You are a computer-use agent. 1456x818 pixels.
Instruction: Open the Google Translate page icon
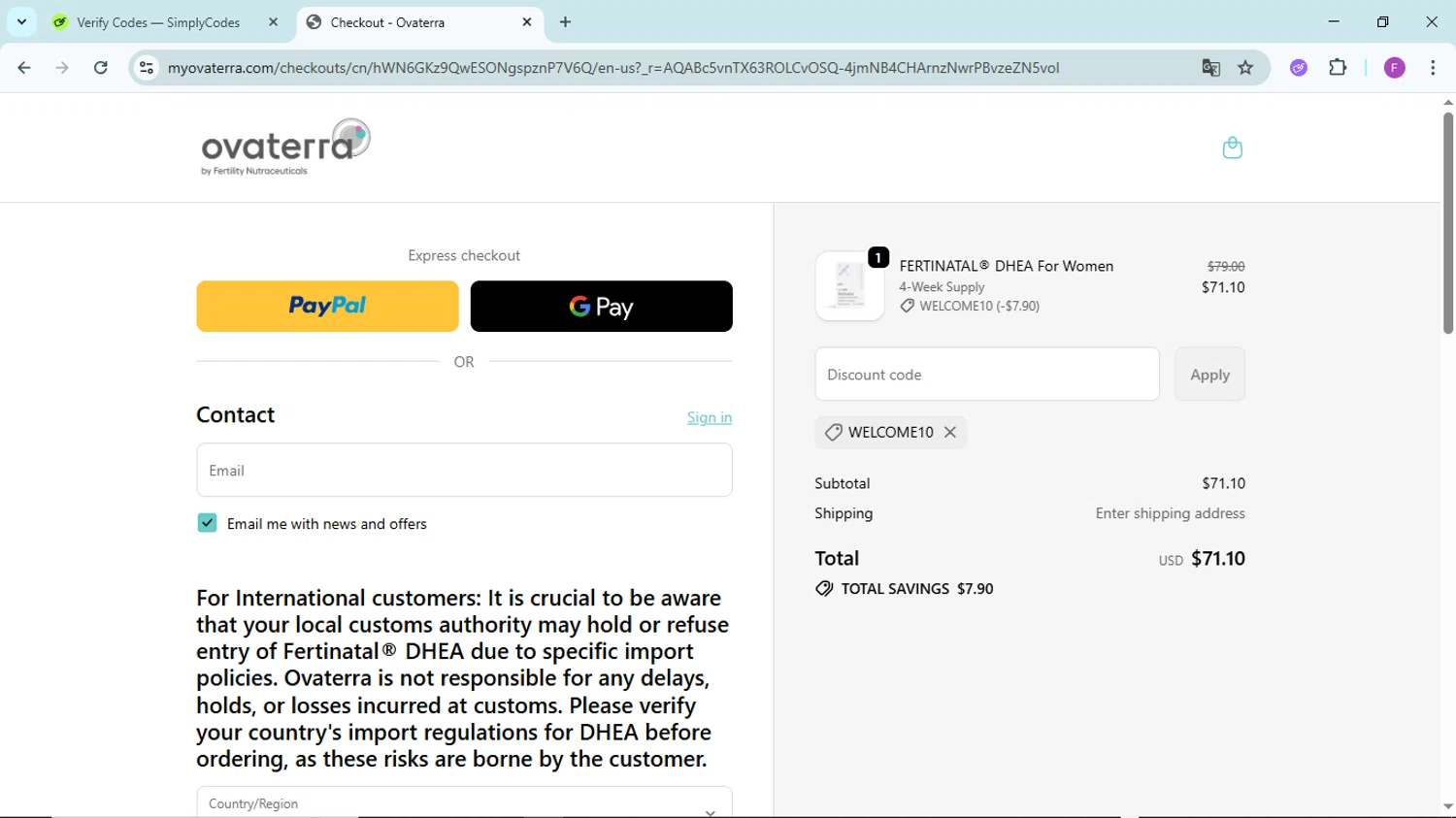point(1210,68)
